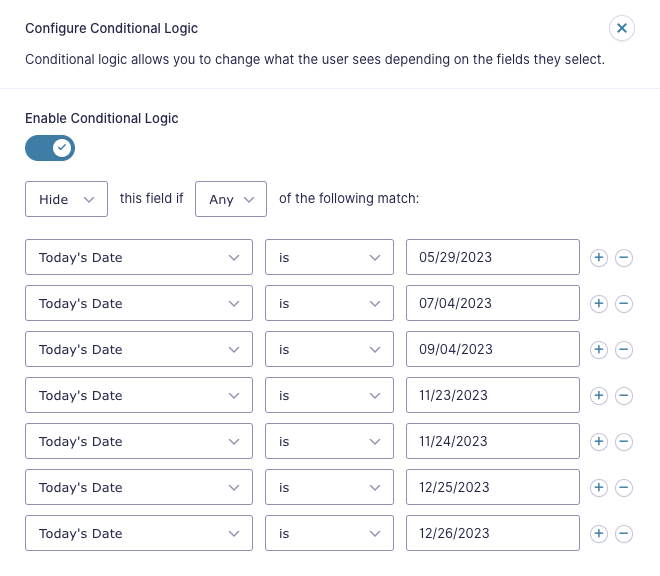
Task: Add a rule after the 11/23/2023 row
Action: coord(599,395)
